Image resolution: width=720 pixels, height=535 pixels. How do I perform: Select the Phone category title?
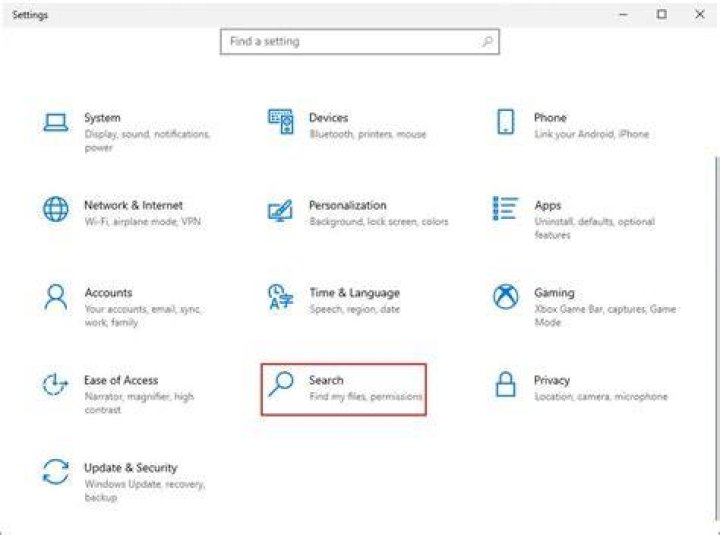(550, 118)
